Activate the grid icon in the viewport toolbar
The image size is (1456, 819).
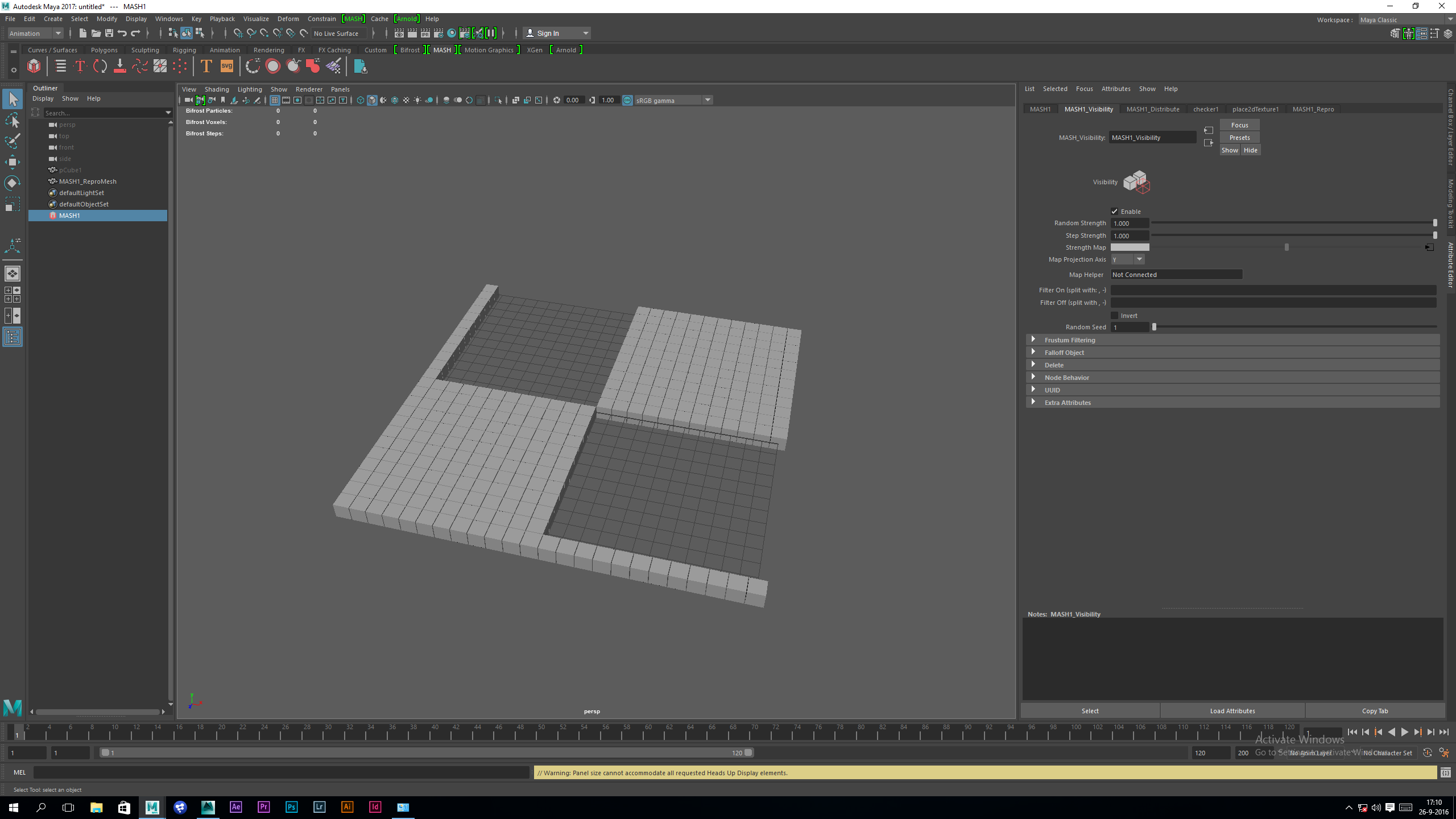pyautogui.click(x=275, y=100)
